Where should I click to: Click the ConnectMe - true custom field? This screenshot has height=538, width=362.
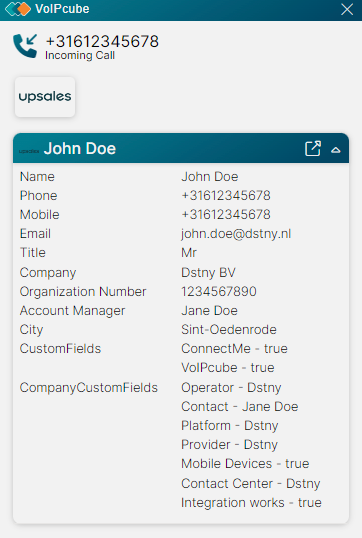coord(234,349)
